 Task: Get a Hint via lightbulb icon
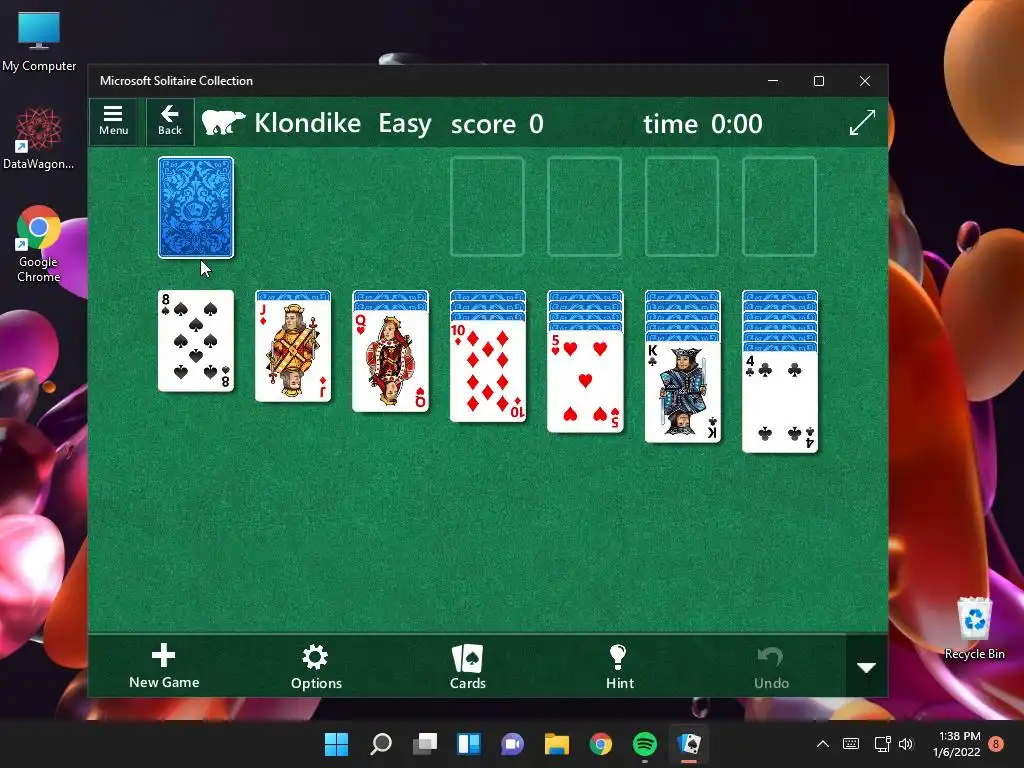pos(619,667)
